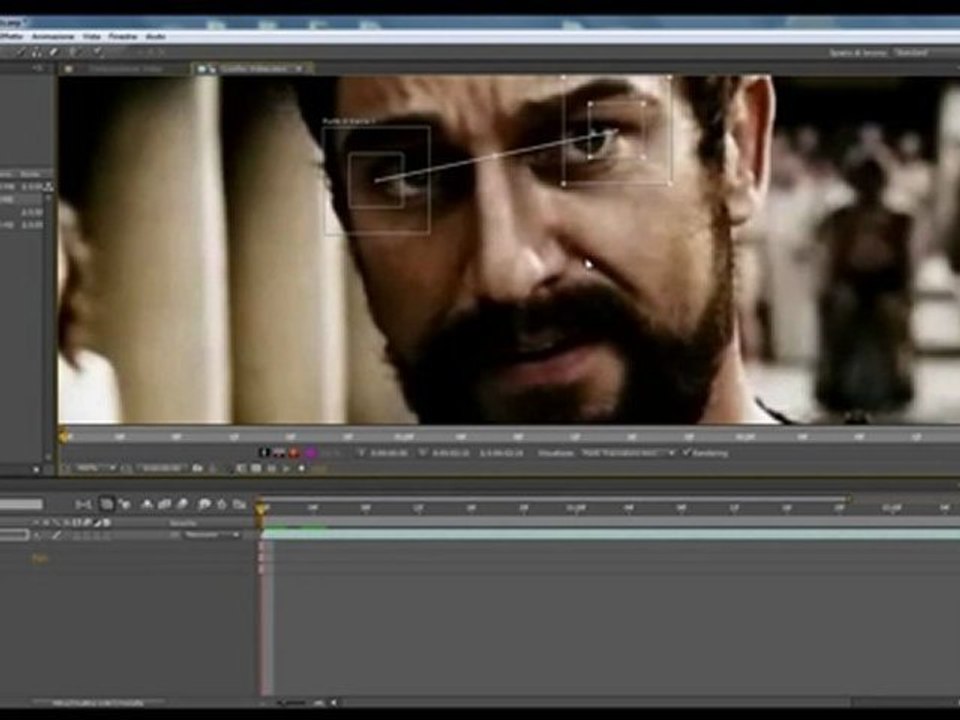This screenshot has height=720, width=960.
Task: Open the composition mini-flowchart icon
Action: click(x=83, y=504)
